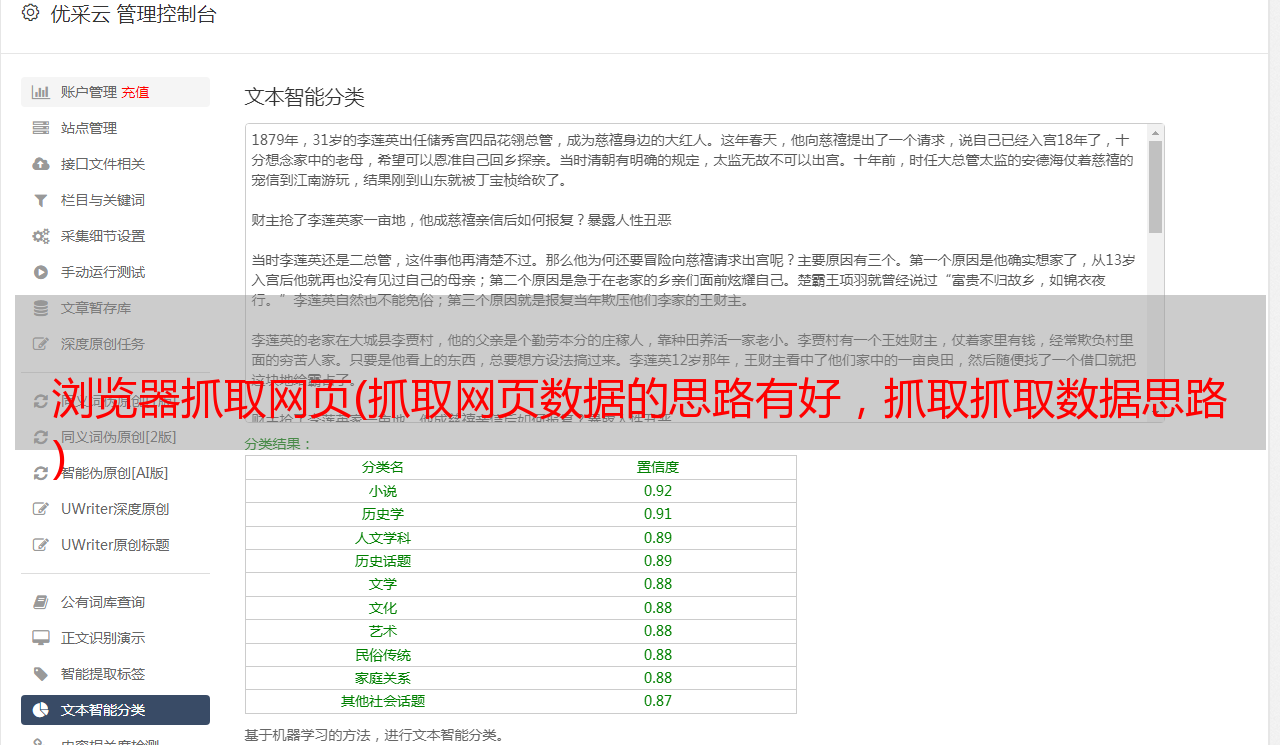Click the cloud upload icon for 接口文件相关
Viewport: 1280px width, 745px height.
click(41, 164)
